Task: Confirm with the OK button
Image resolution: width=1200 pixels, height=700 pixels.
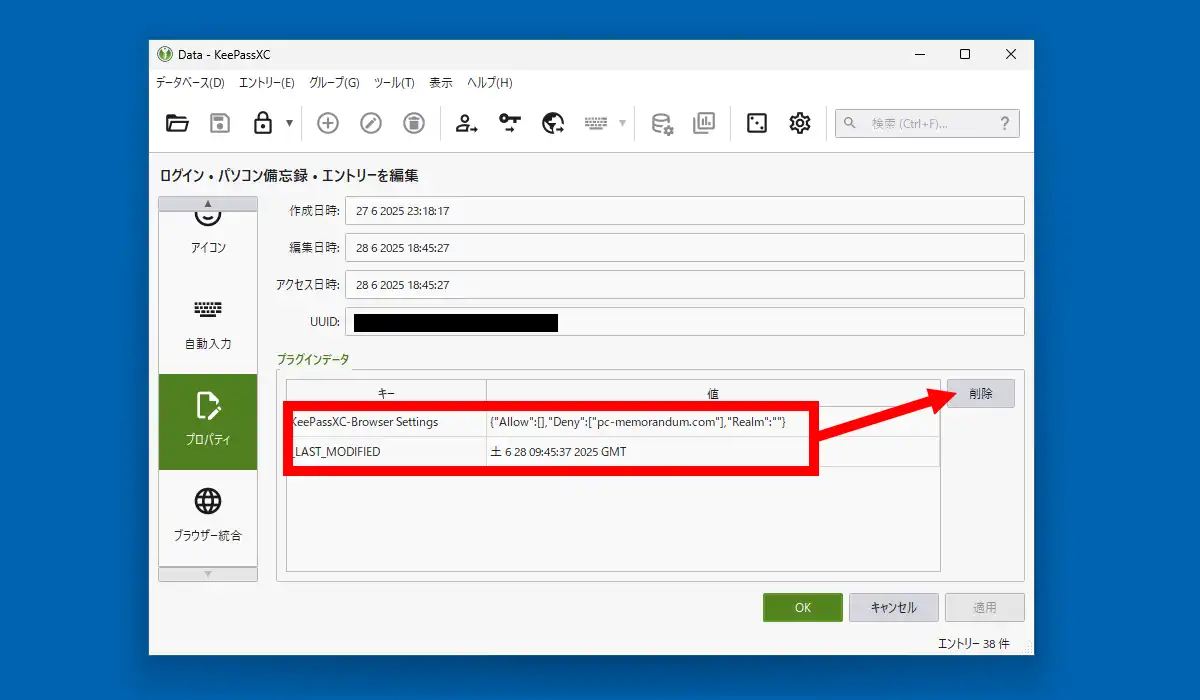Action: point(803,607)
